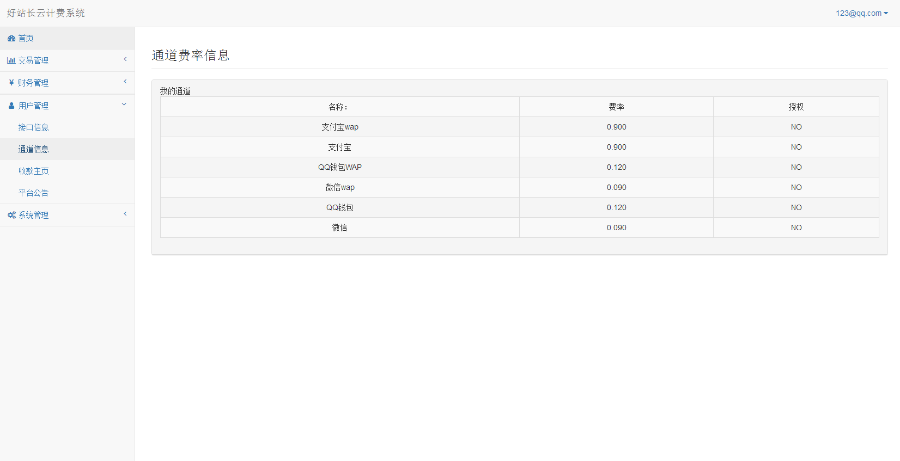The image size is (900, 461).
Task: Click the gears icon for 系统管理
Action: pyautogui.click(x=11, y=215)
